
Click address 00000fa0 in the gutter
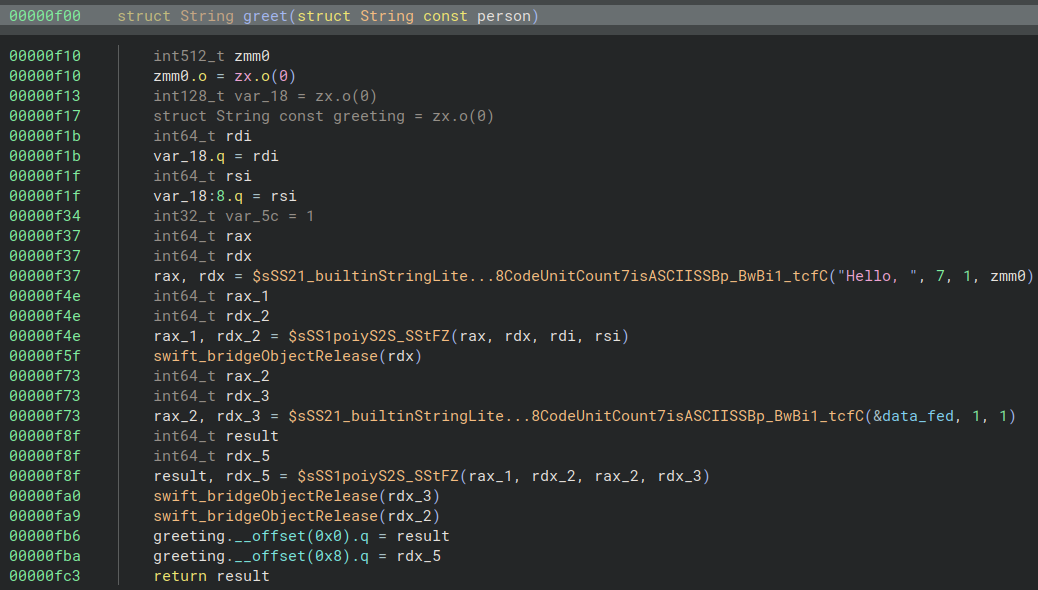pyautogui.click(x=45, y=496)
